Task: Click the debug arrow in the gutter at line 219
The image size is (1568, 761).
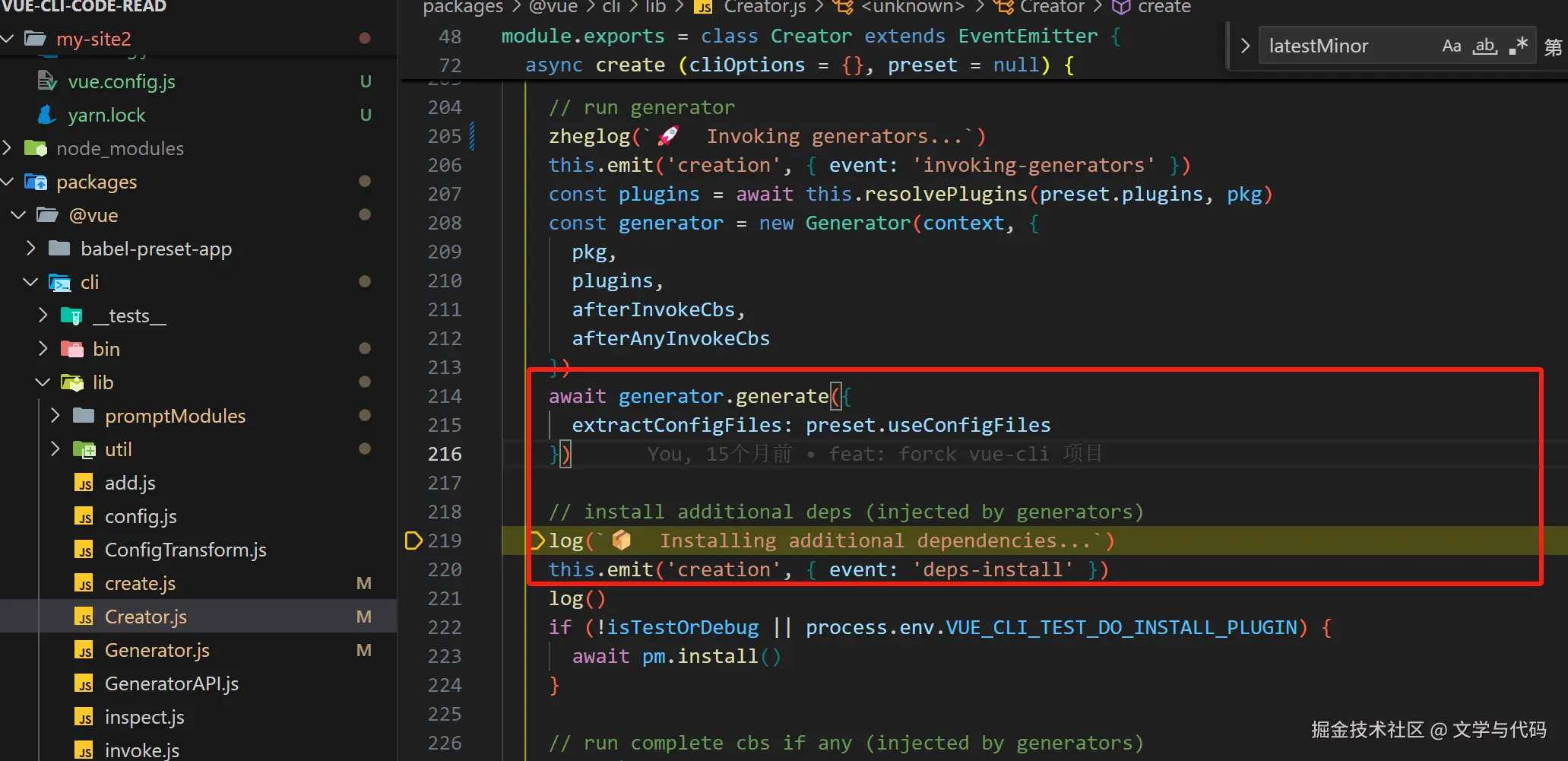Action: click(413, 541)
